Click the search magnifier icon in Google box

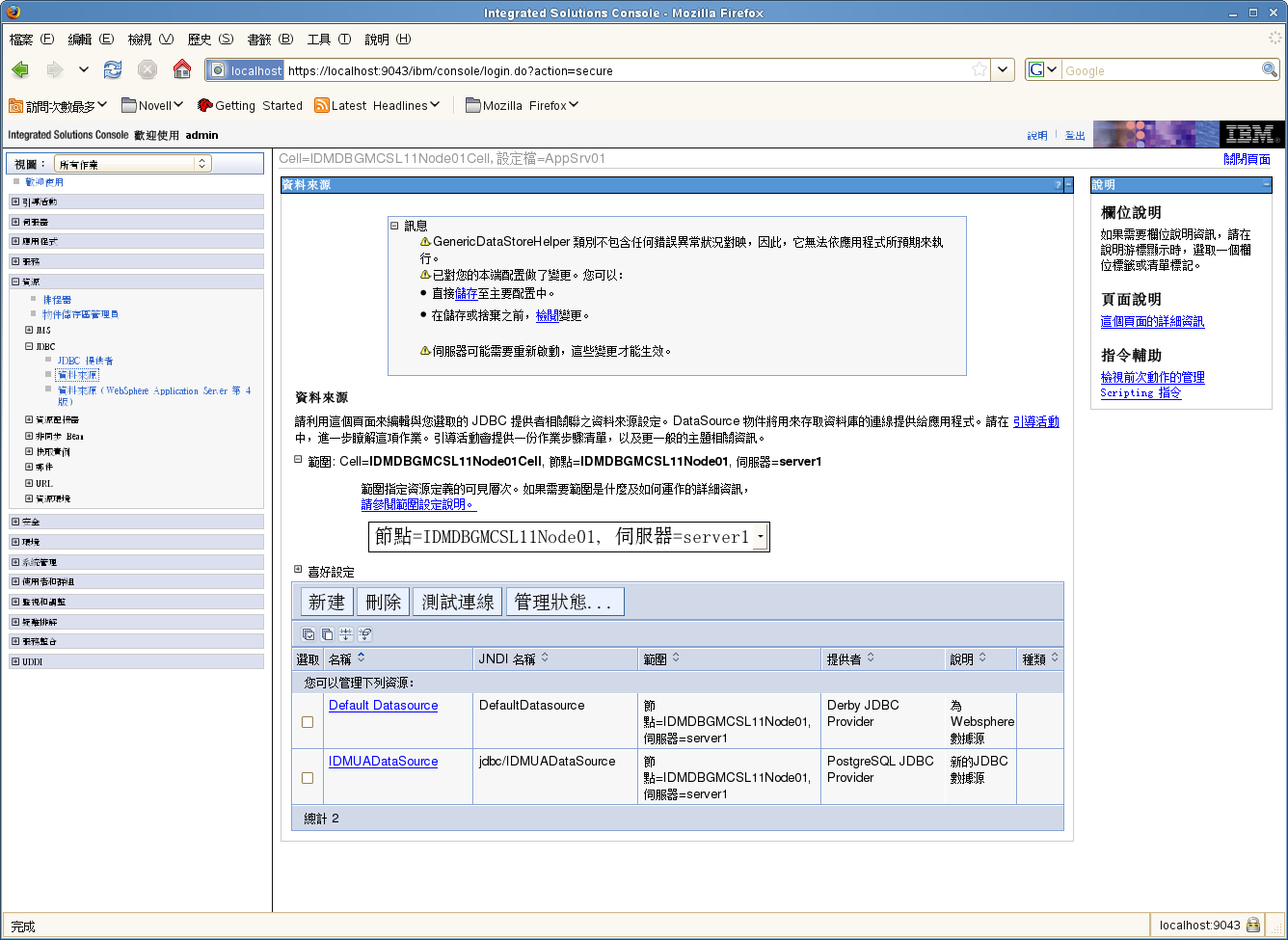point(1270,69)
